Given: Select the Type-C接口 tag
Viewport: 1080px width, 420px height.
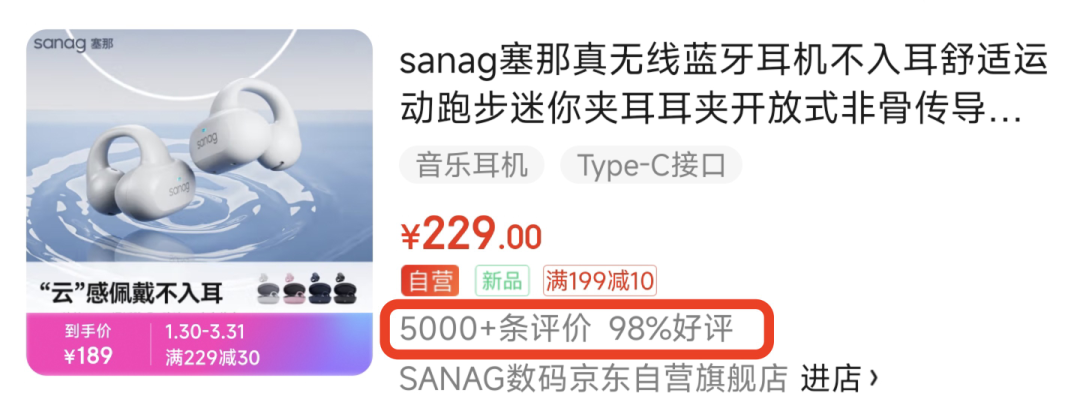Looking at the screenshot, I should coord(651,165).
